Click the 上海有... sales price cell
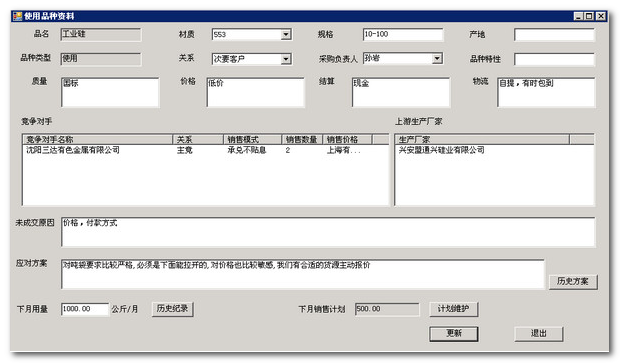This screenshot has width=620, height=363. (x=343, y=150)
